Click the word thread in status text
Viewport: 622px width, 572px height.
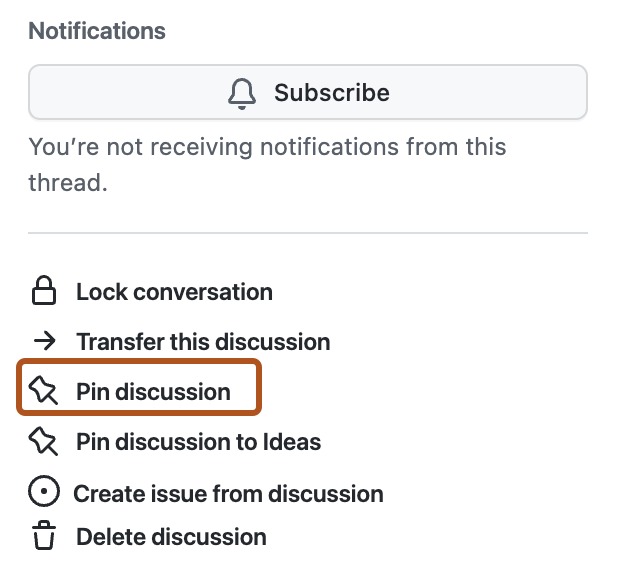point(64,184)
